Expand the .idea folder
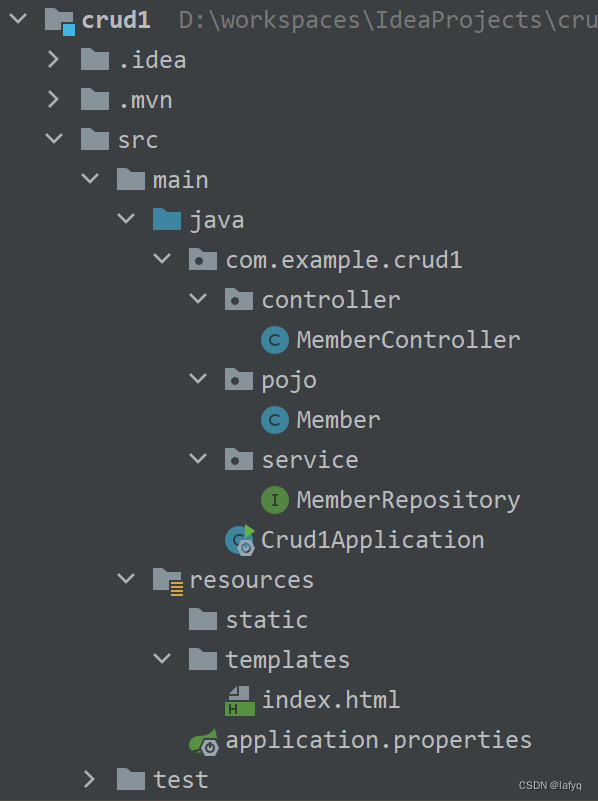This screenshot has height=801, width=598. click(x=53, y=60)
